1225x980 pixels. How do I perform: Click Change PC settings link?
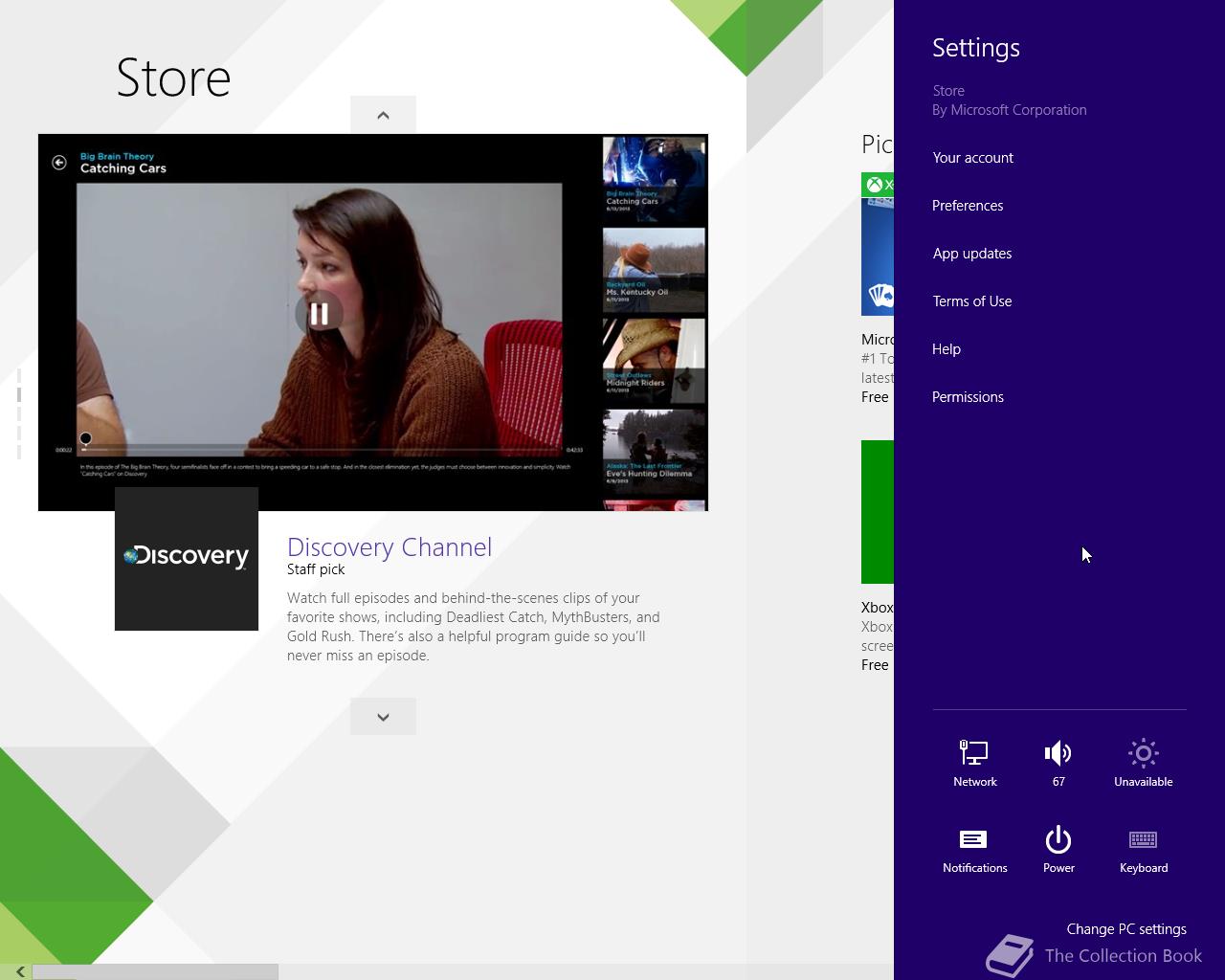pyautogui.click(x=1126, y=929)
